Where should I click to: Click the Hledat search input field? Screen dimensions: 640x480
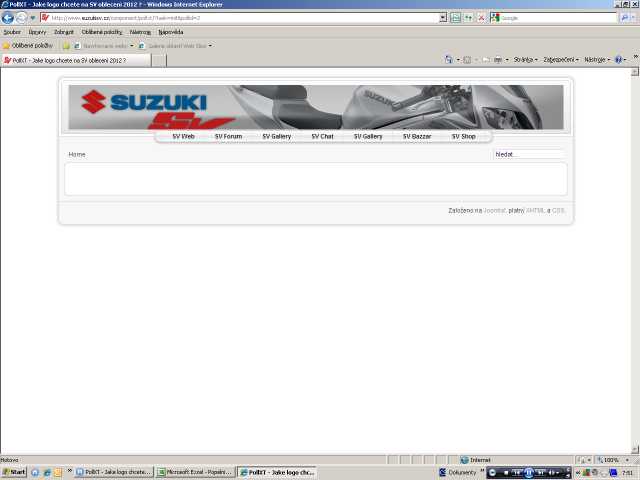pos(530,155)
